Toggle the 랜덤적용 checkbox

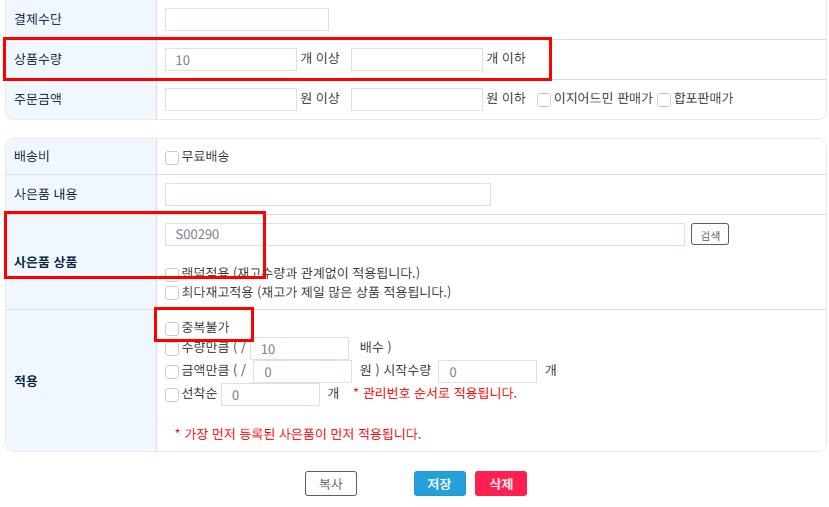(x=172, y=274)
